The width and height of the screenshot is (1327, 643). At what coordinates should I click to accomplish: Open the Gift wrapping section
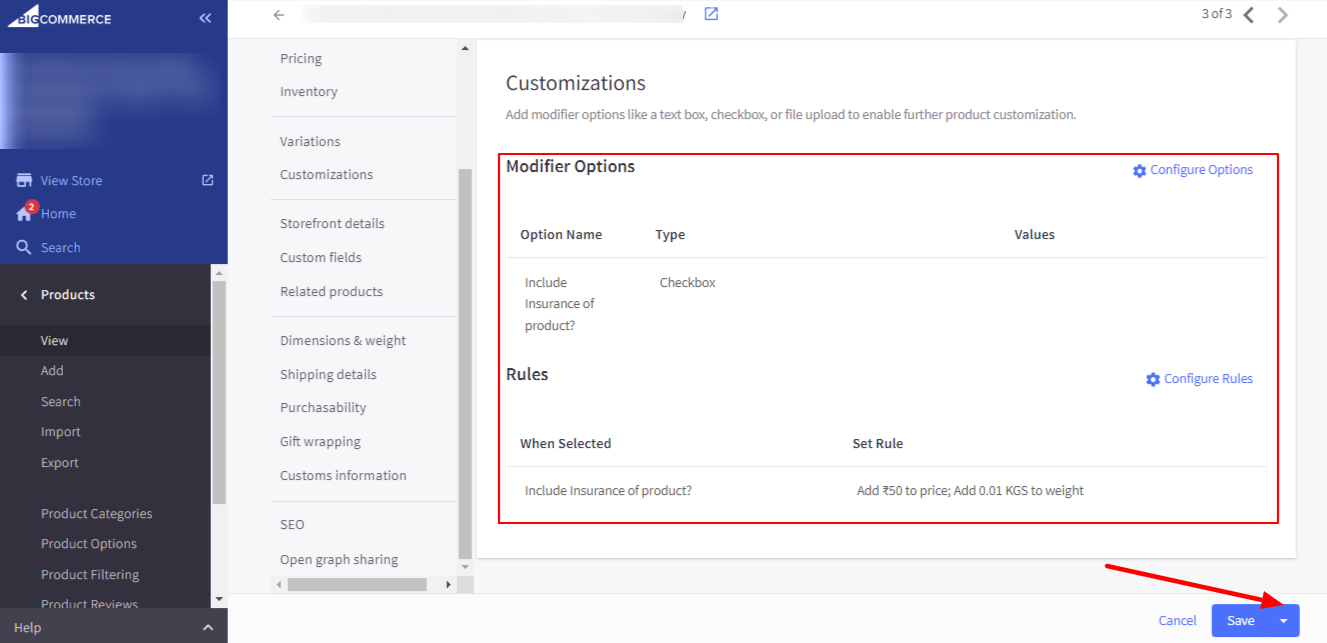(320, 441)
